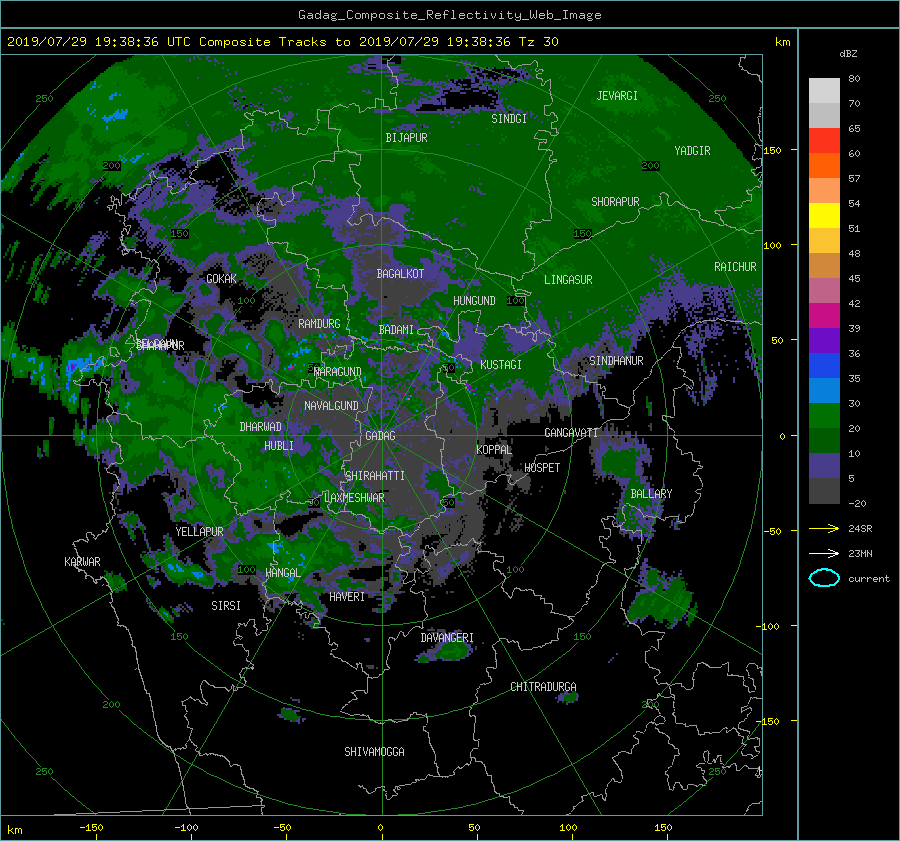
Task: Click the gray -20 dBZ legend swatch
Action: pyautogui.click(x=824, y=491)
